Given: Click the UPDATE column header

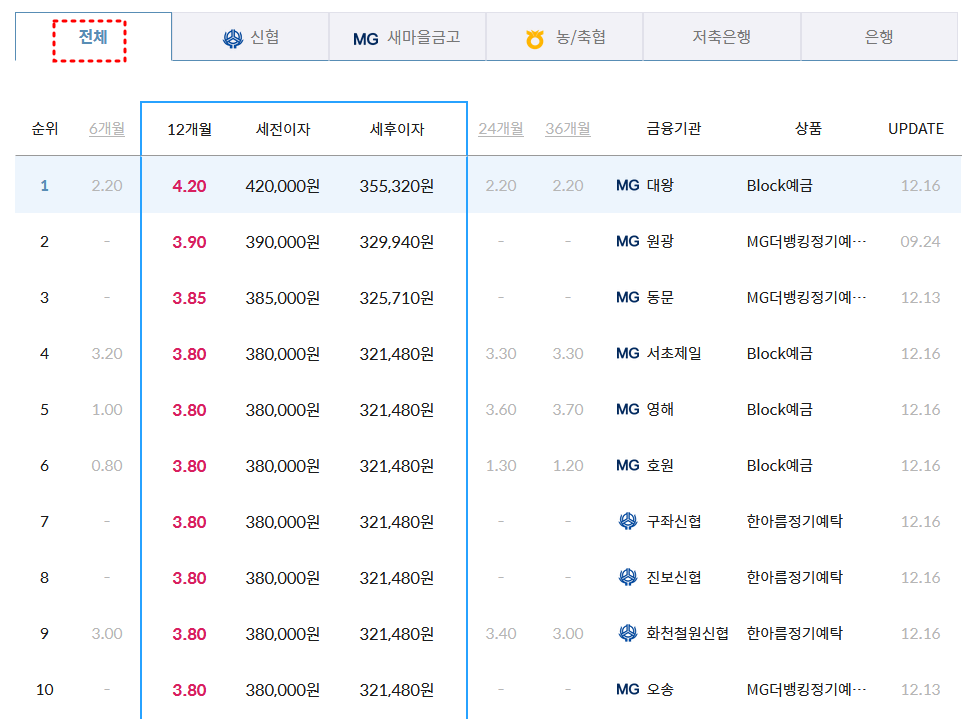Looking at the screenshot, I should pyautogui.click(x=916, y=129).
